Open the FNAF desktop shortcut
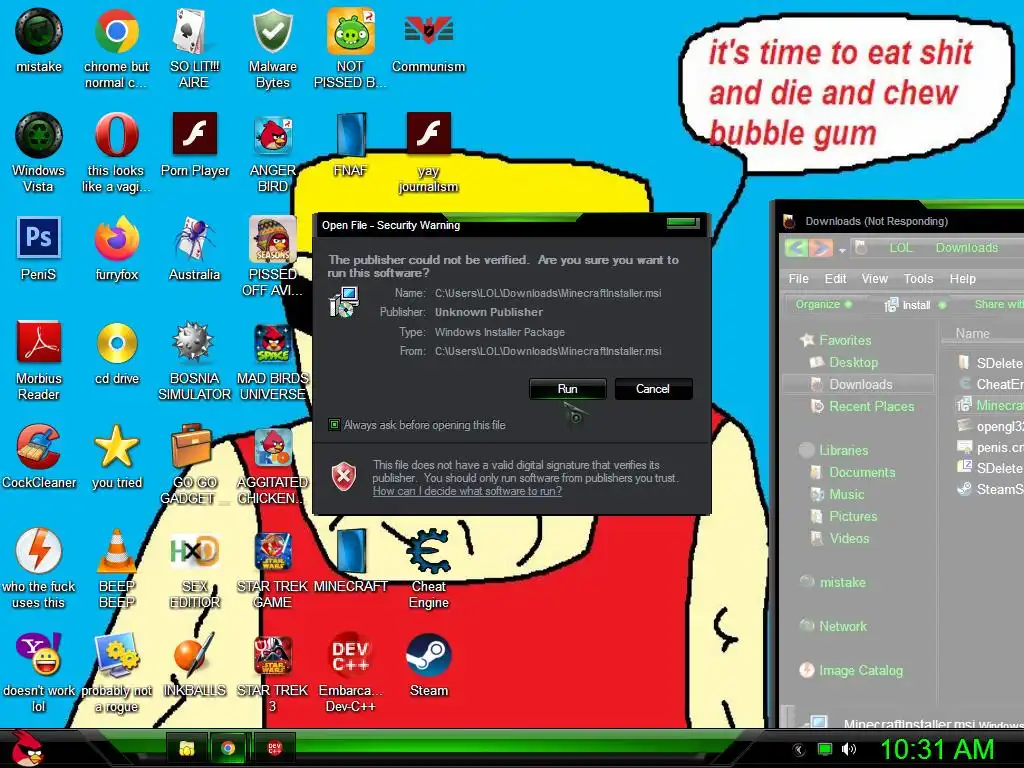Screen dimensions: 1024x768 coord(351,145)
